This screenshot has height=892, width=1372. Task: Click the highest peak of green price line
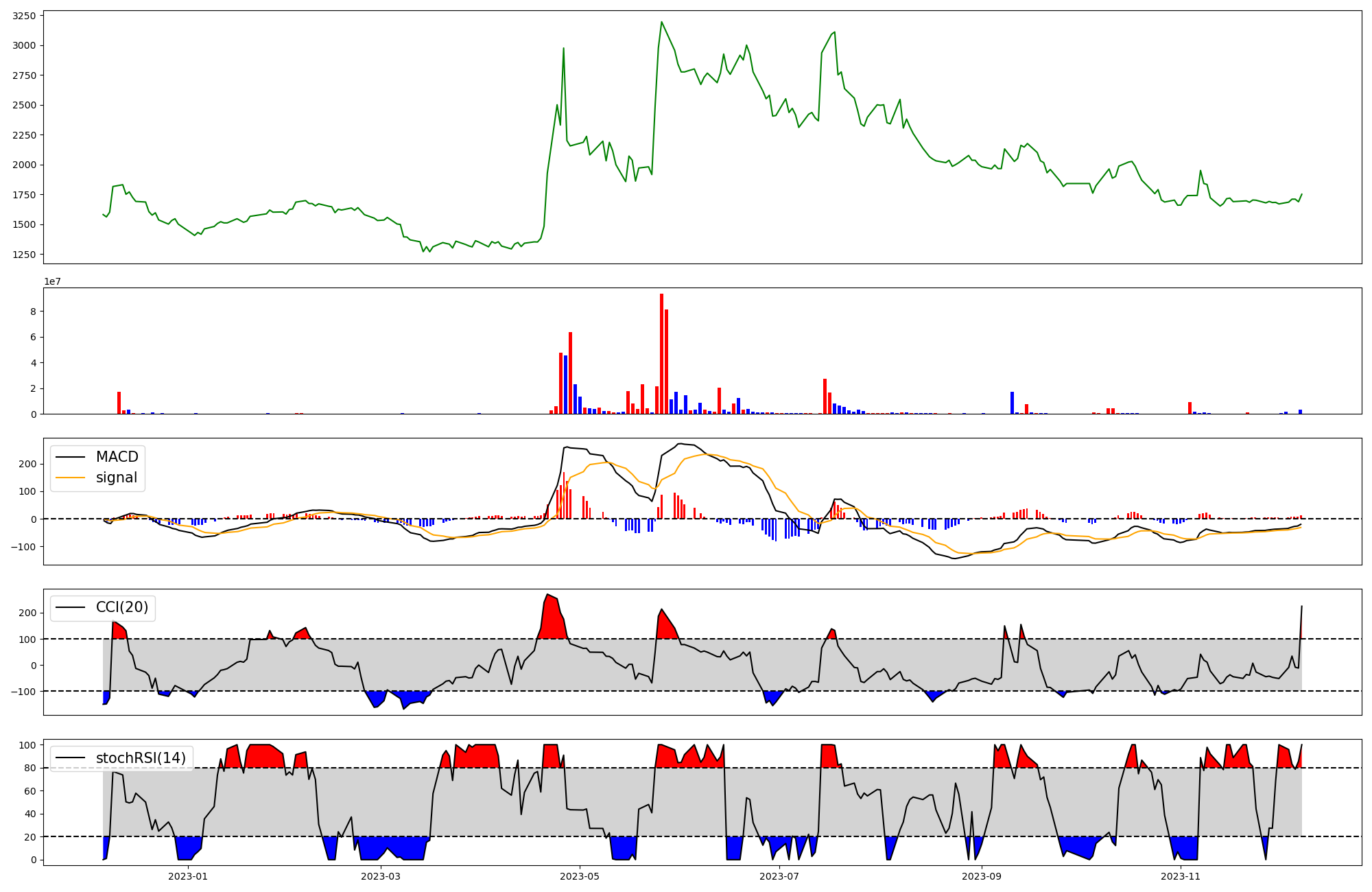[661, 22]
